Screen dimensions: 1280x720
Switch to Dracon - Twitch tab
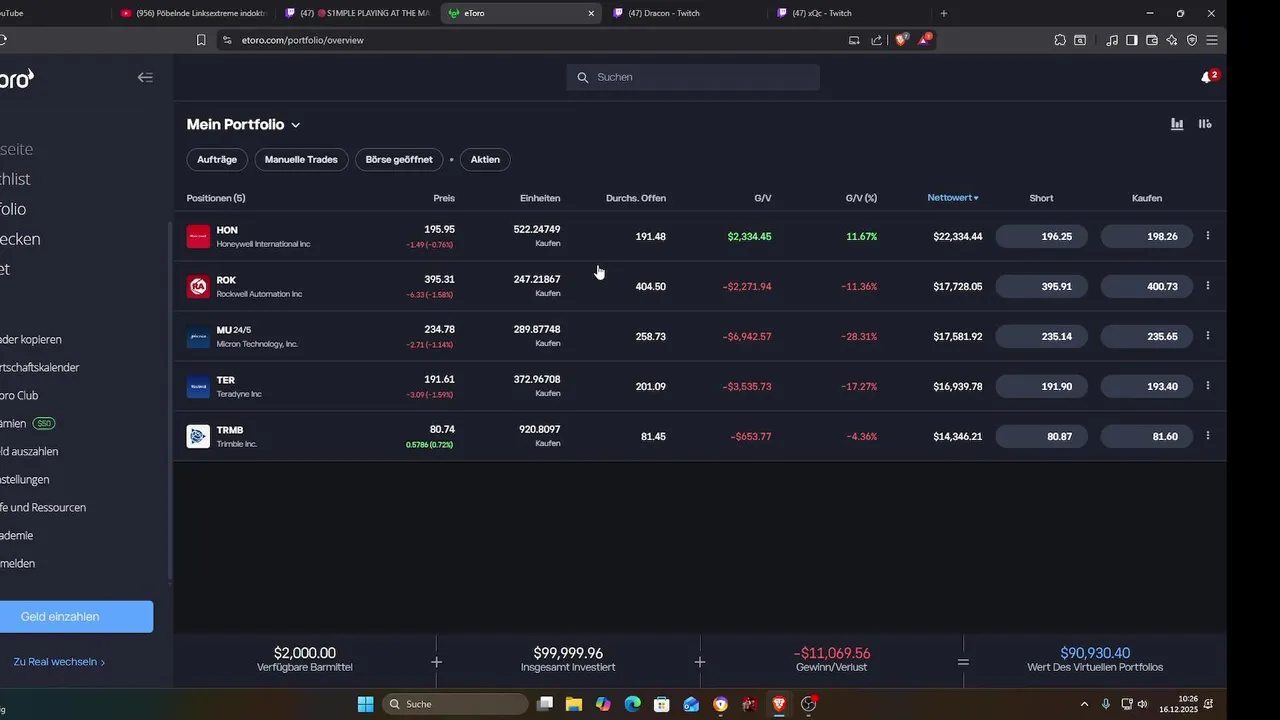coord(685,13)
